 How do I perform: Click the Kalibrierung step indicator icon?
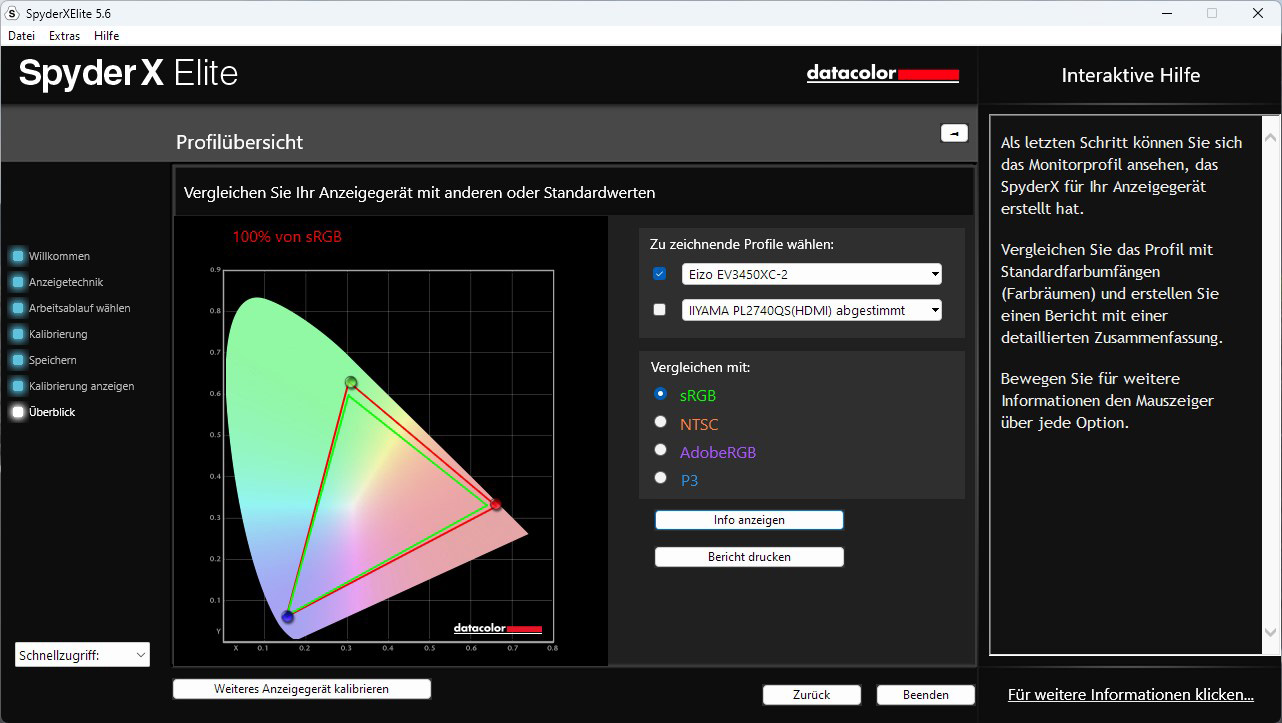tap(18, 334)
